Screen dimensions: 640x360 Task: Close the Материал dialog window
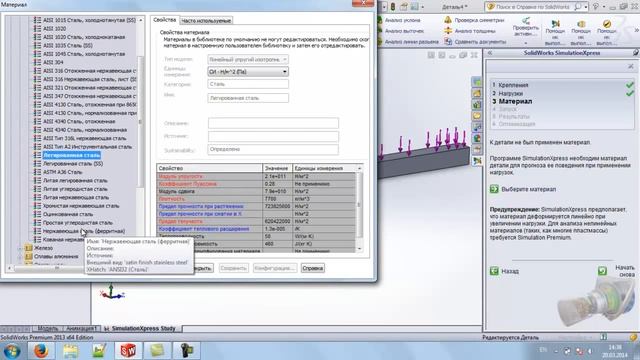[x=363, y=3]
